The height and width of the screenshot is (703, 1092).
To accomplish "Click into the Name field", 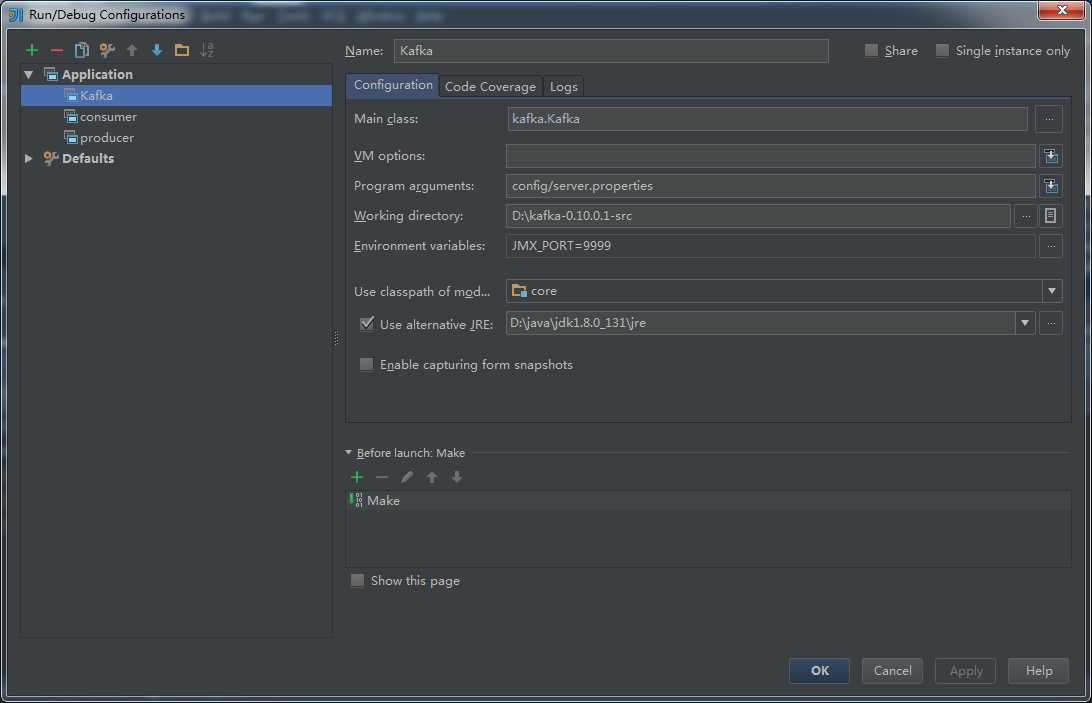I will point(611,51).
